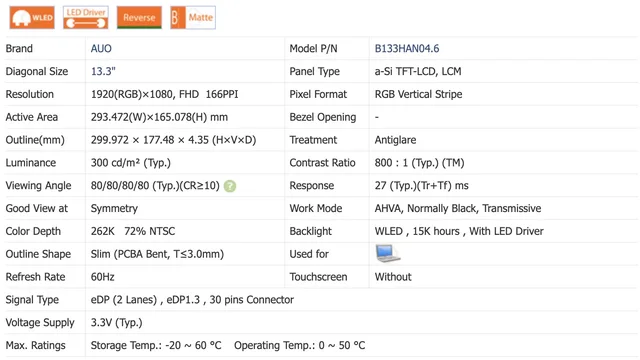
Task: Click the Contrast Ratio 800:1 value
Action: pyautogui.click(x=419, y=163)
